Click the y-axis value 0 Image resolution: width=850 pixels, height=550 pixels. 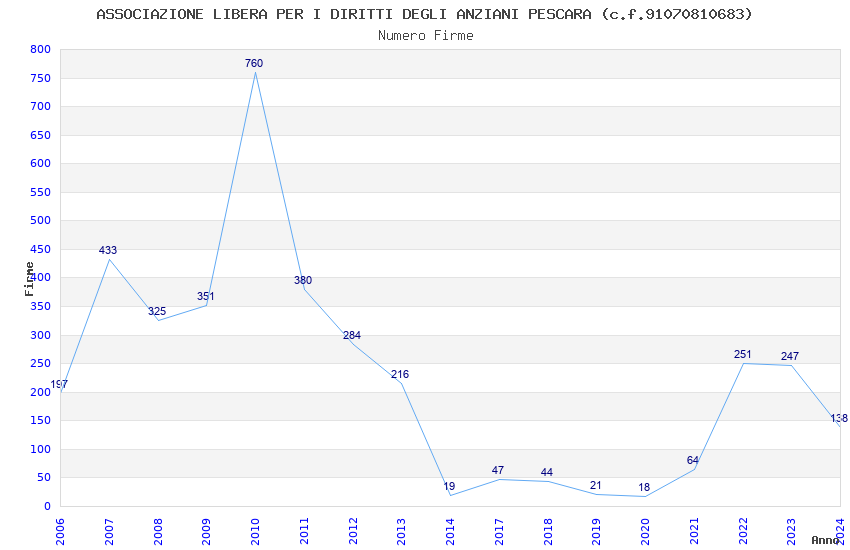coord(48,506)
